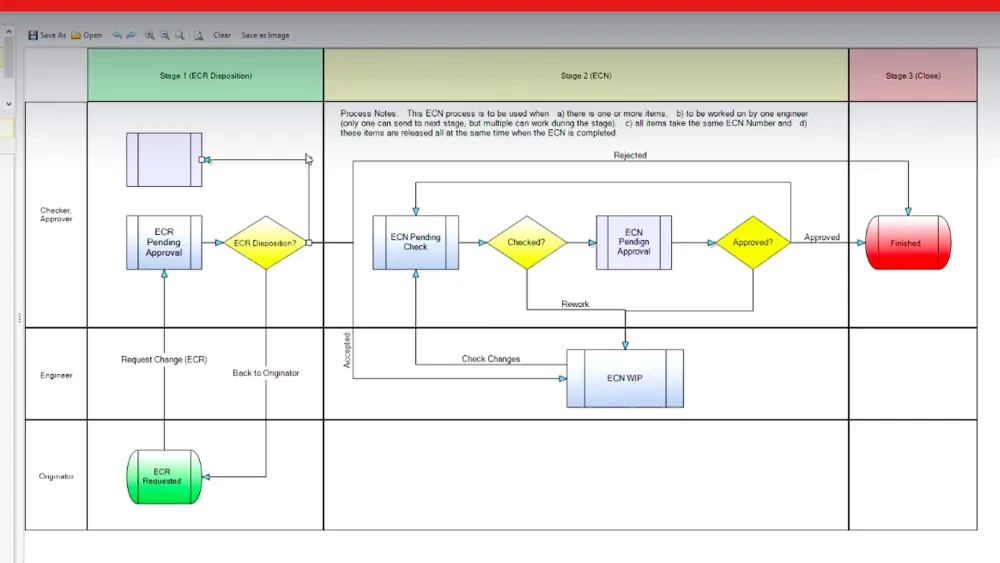Select the ECR Disposition? decision diamond
Viewport: 1000px width, 563px height.
pos(265,243)
